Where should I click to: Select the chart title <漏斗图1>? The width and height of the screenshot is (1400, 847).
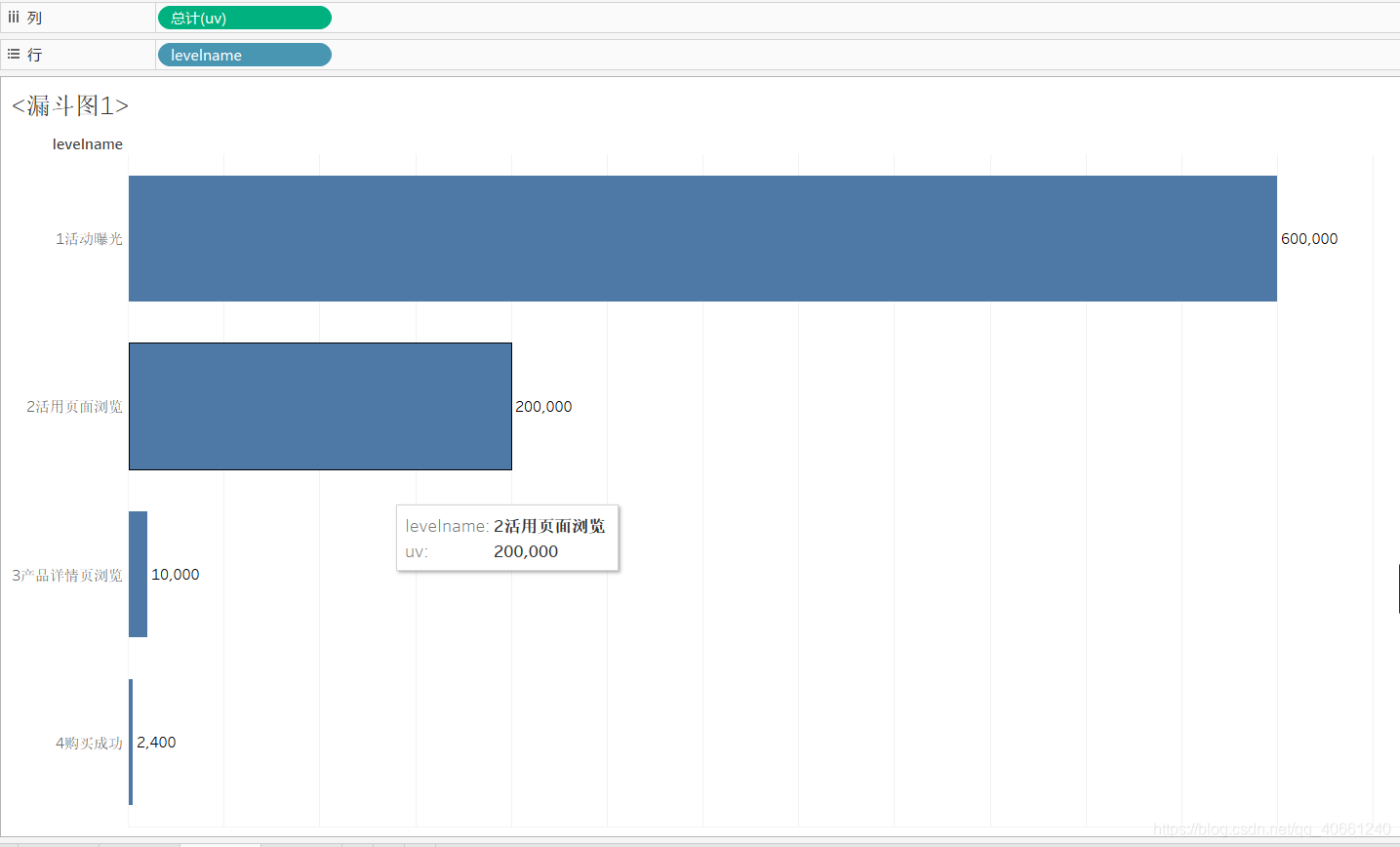[x=70, y=105]
